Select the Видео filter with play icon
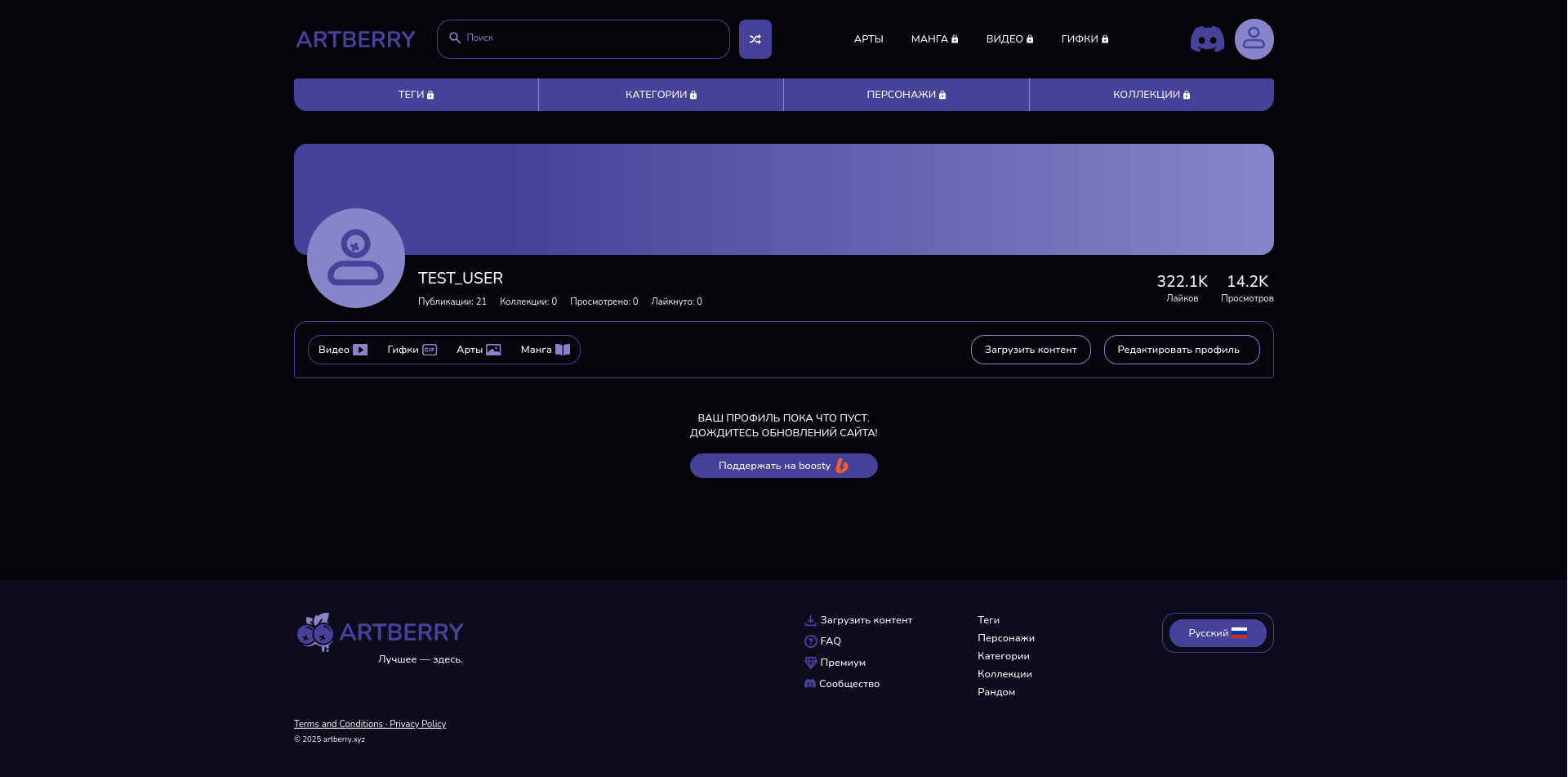Image resolution: width=1568 pixels, height=777 pixels. pos(343,350)
